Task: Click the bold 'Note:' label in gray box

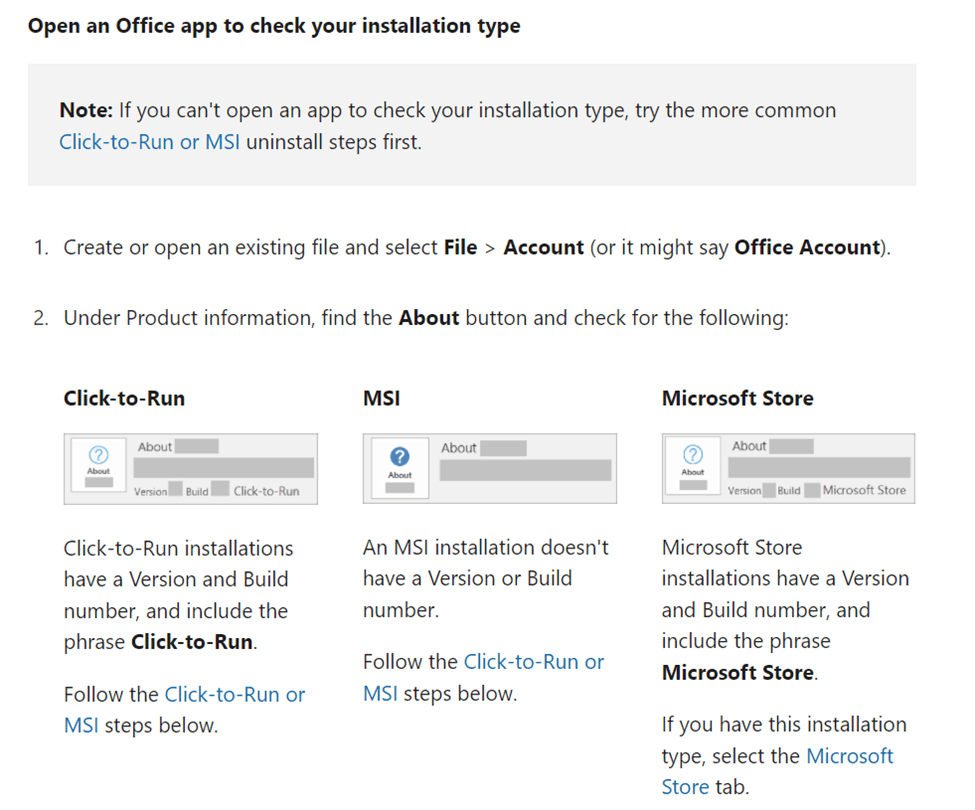Action: (x=86, y=110)
